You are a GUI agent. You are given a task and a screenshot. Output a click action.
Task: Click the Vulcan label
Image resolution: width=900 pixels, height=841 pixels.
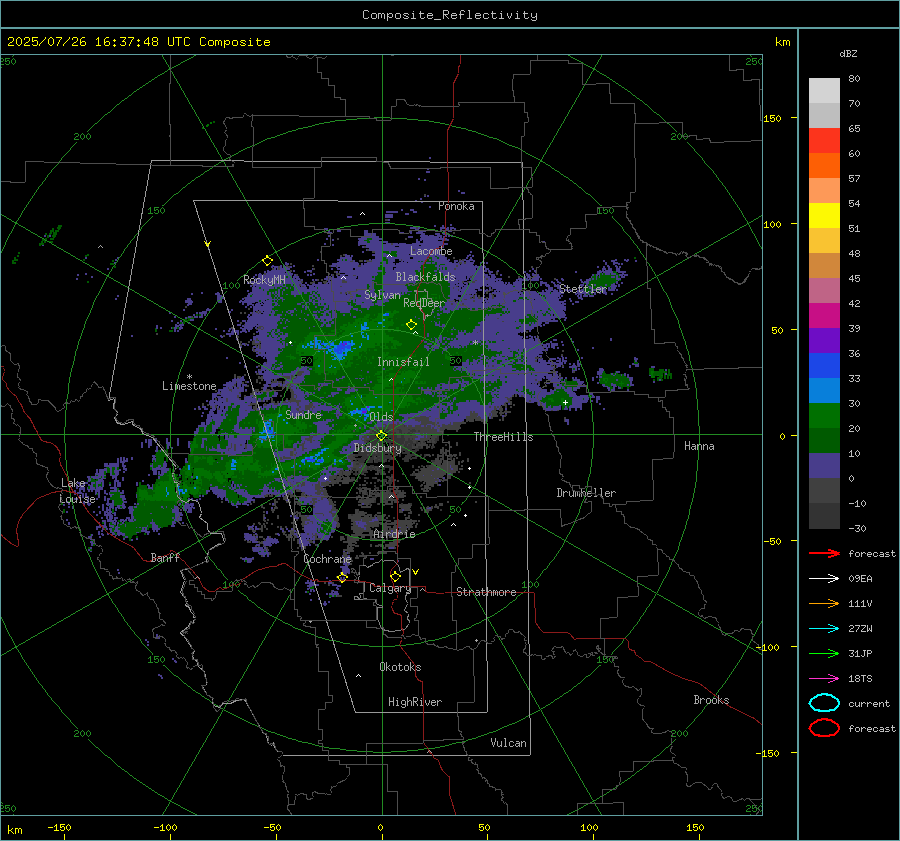click(x=508, y=743)
